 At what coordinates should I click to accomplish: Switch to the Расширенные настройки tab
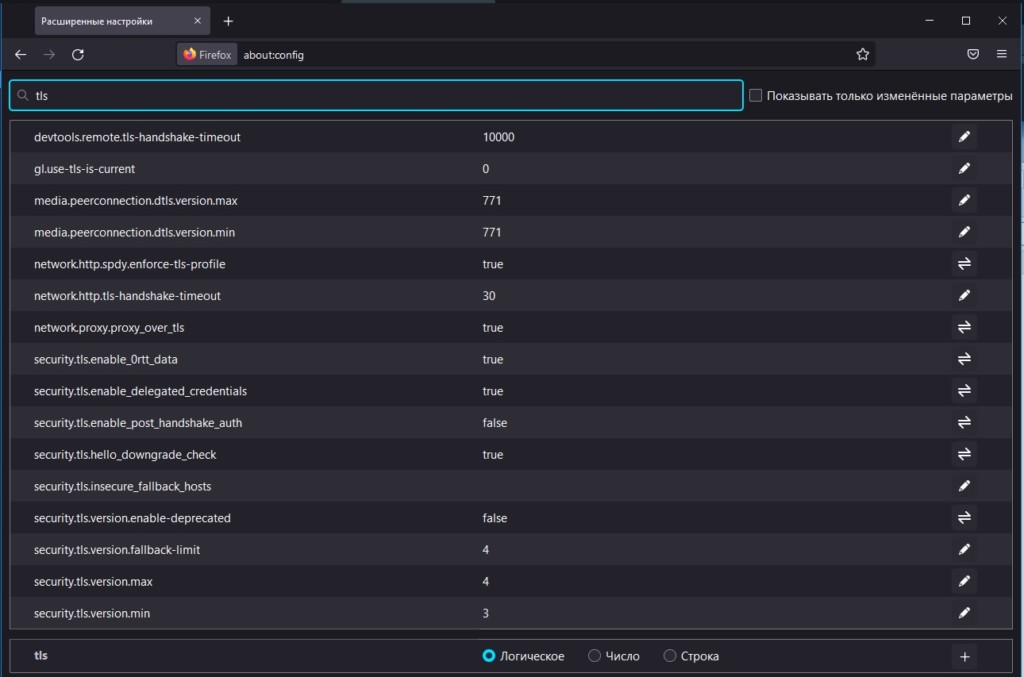click(x=122, y=21)
